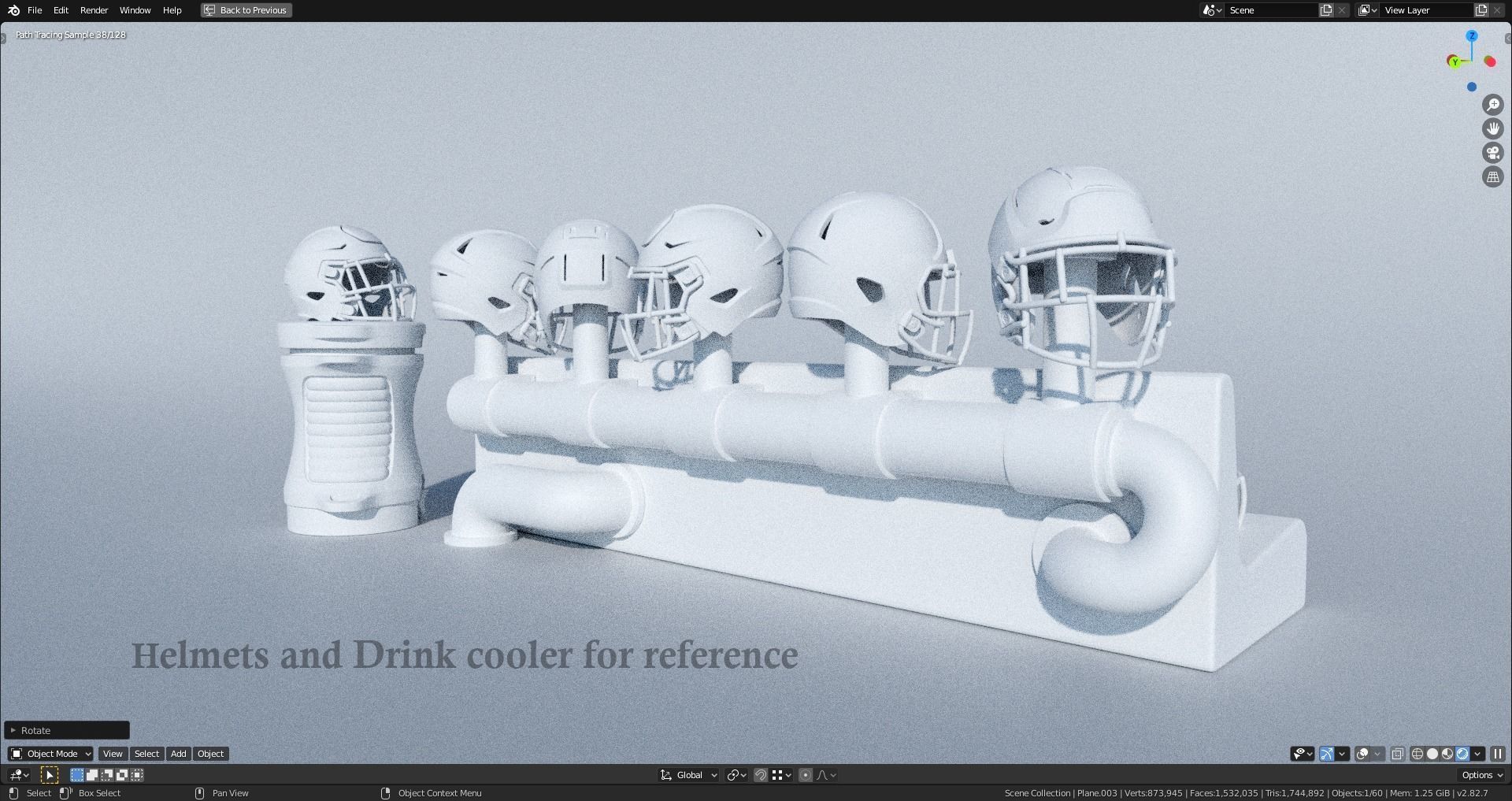Open the Help menu

[172, 10]
